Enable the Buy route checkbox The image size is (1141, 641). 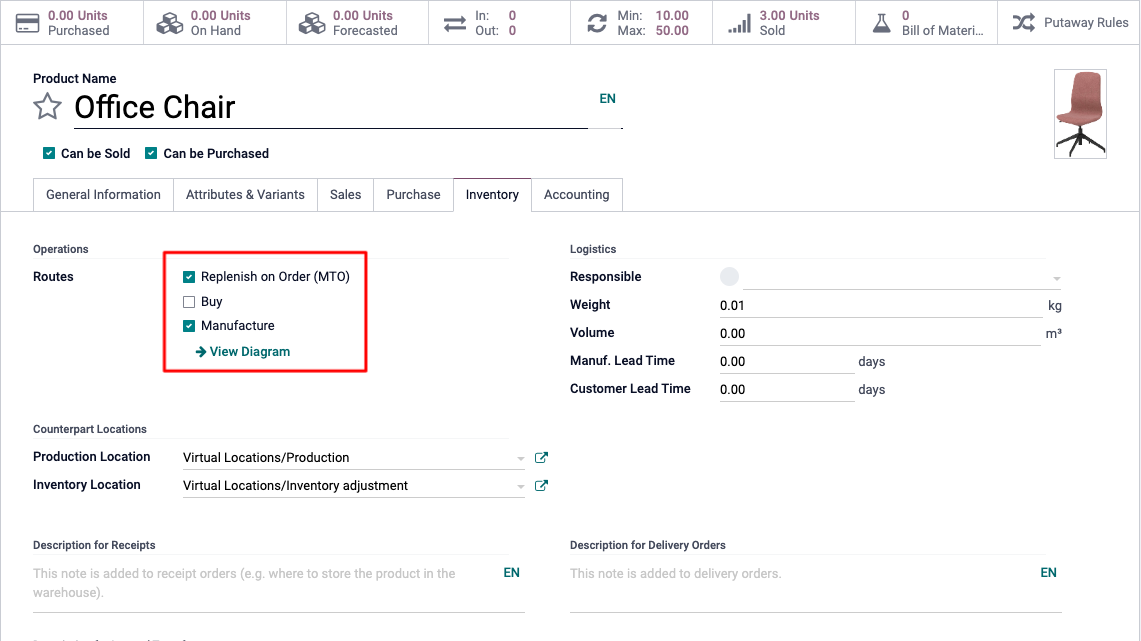pos(189,302)
